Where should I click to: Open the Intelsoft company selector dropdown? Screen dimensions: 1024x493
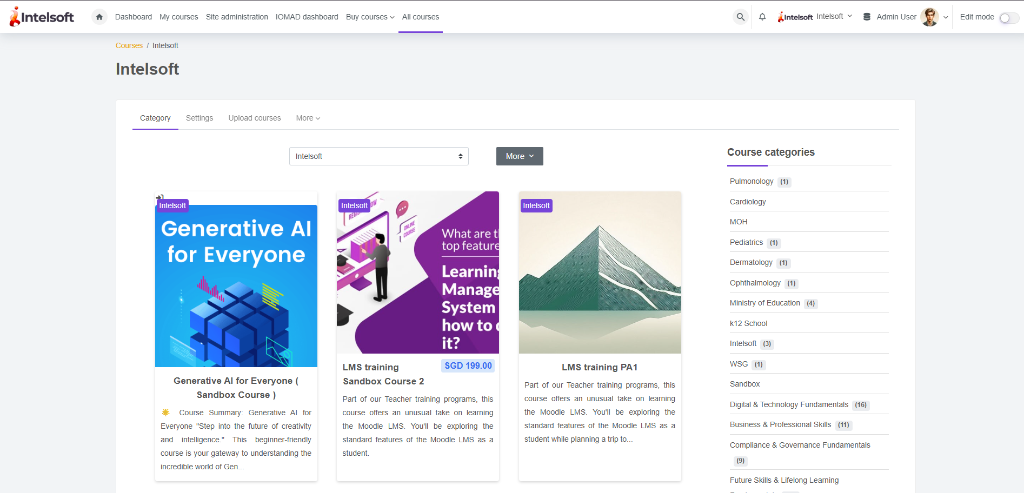(x=835, y=16)
